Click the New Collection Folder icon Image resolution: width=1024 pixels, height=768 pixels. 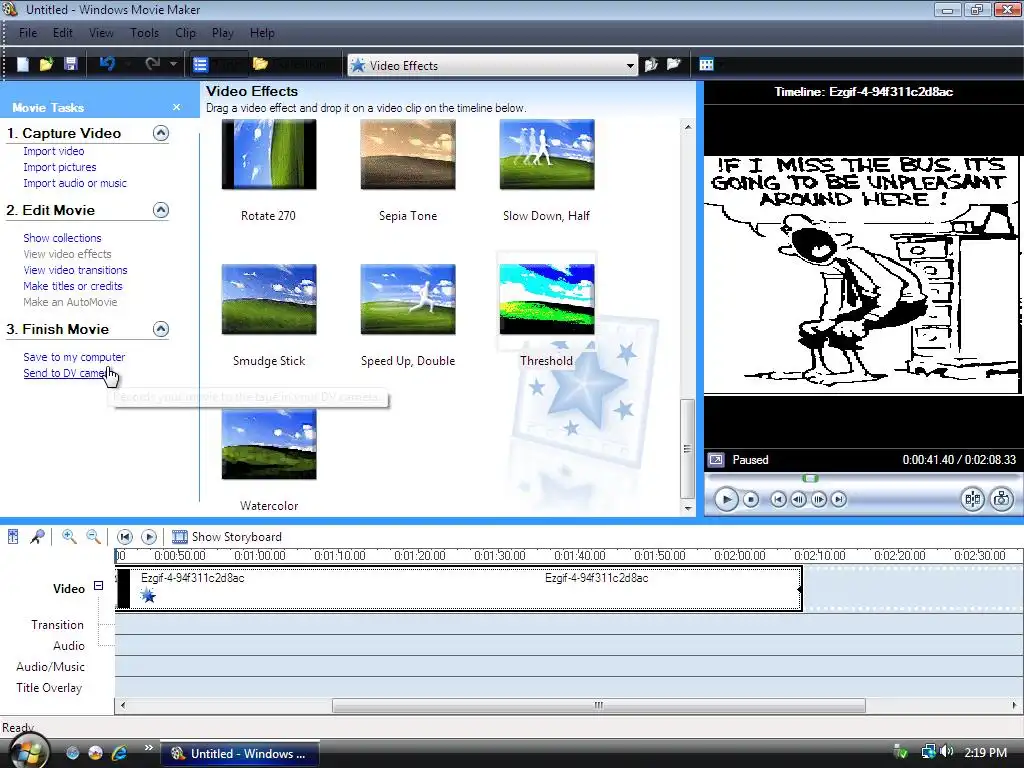click(x=673, y=64)
